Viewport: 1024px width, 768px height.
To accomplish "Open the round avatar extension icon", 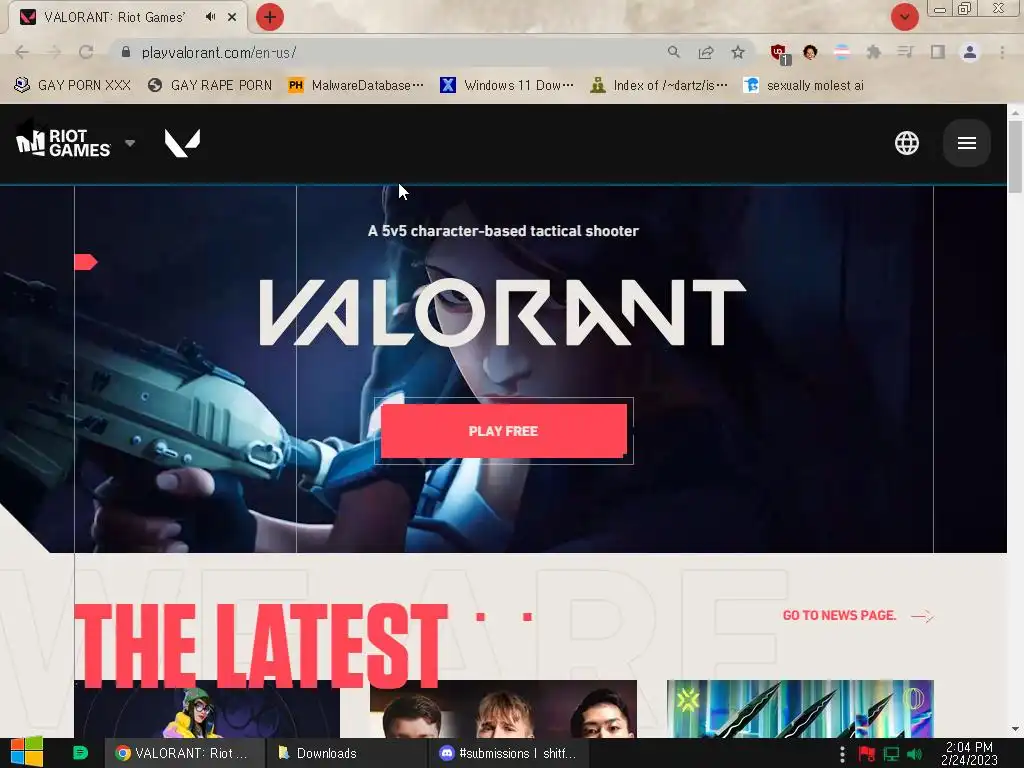I will (x=810, y=52).
